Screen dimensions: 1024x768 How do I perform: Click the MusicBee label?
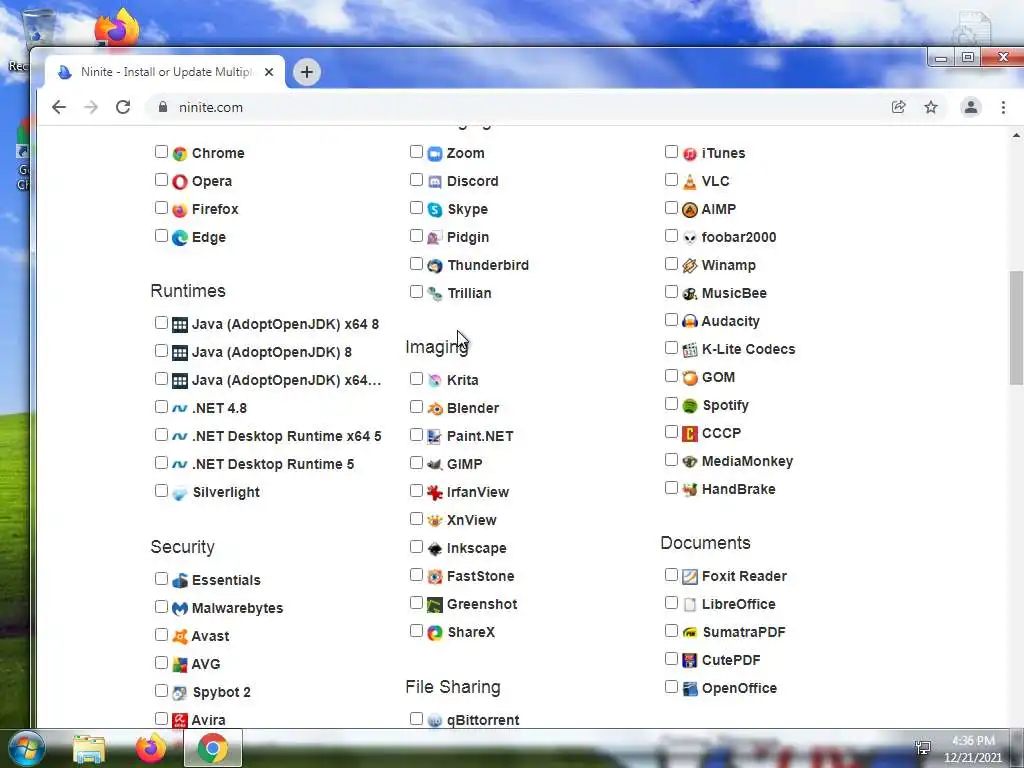pos(734,294)
